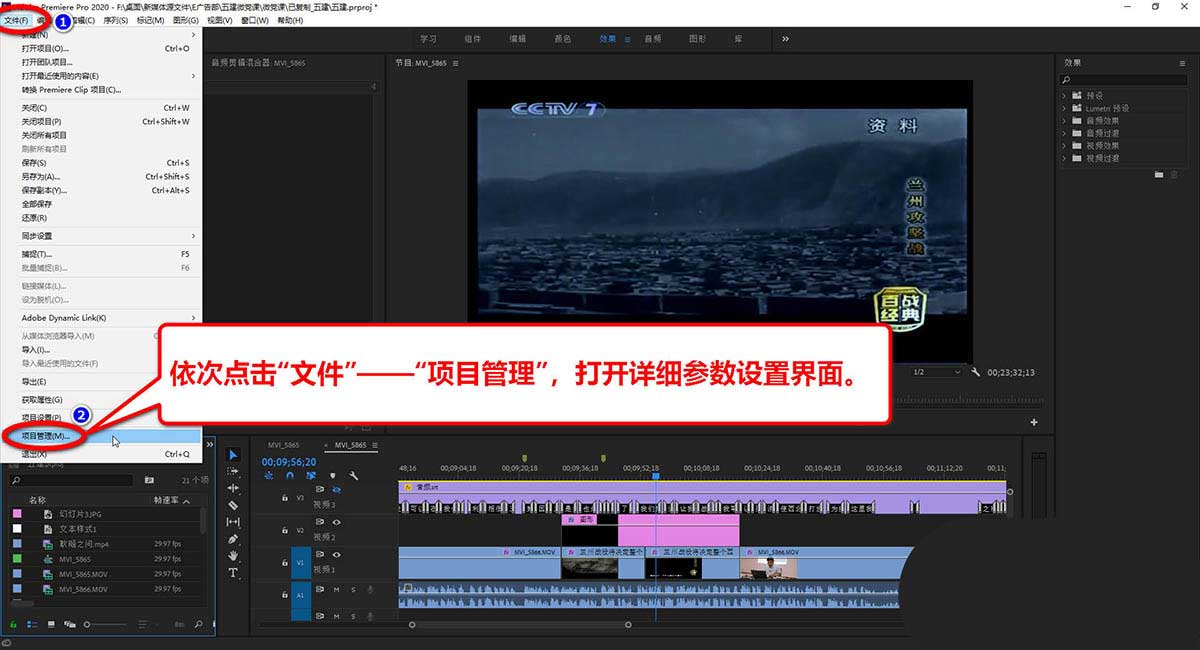Expand 视频过渡 folder in Effects

click(1064, 158)
